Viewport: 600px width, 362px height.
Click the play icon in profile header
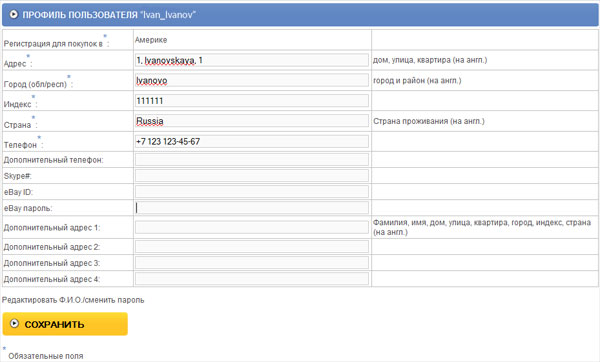[14, 15]
